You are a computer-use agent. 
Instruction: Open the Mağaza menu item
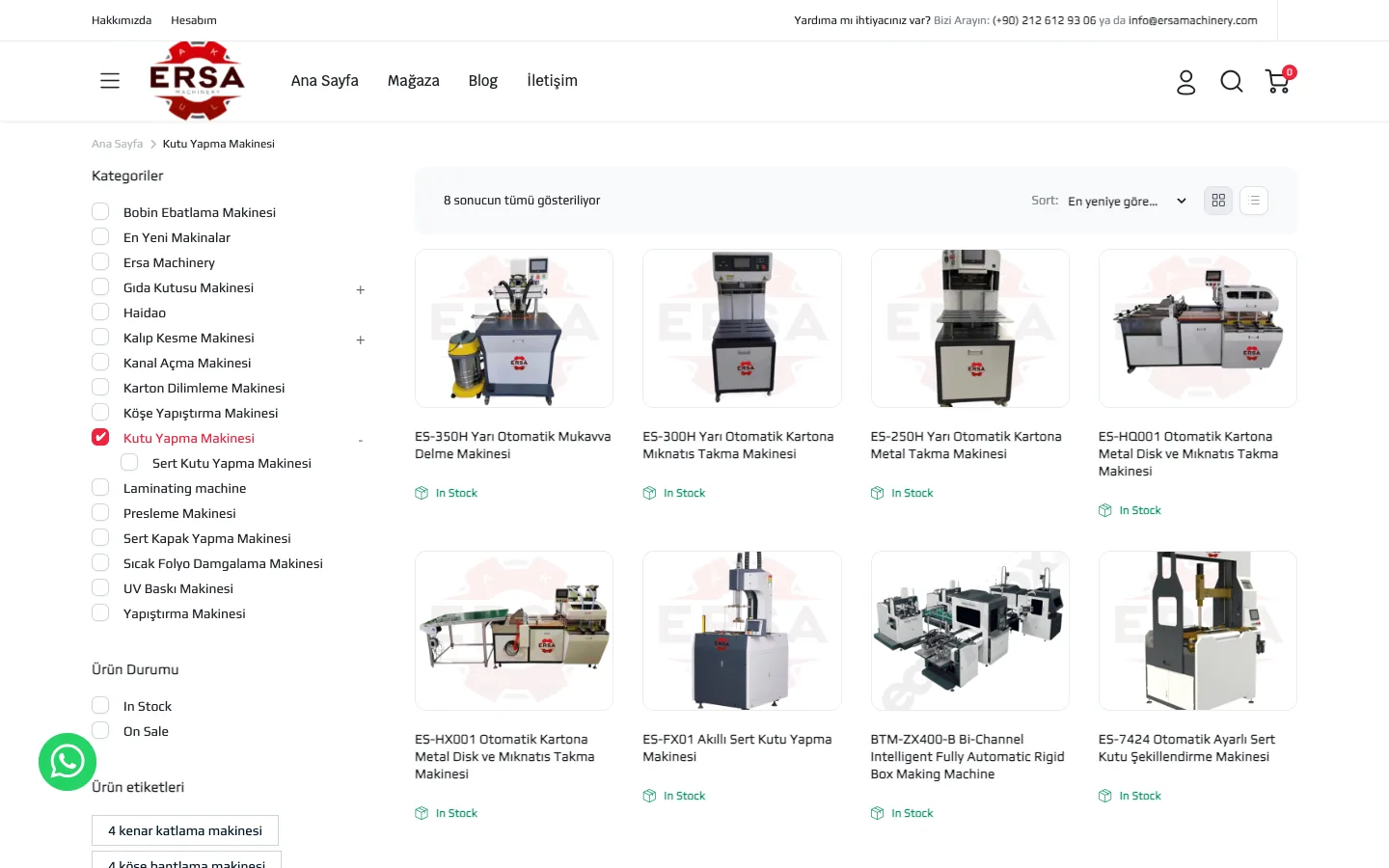414,81
